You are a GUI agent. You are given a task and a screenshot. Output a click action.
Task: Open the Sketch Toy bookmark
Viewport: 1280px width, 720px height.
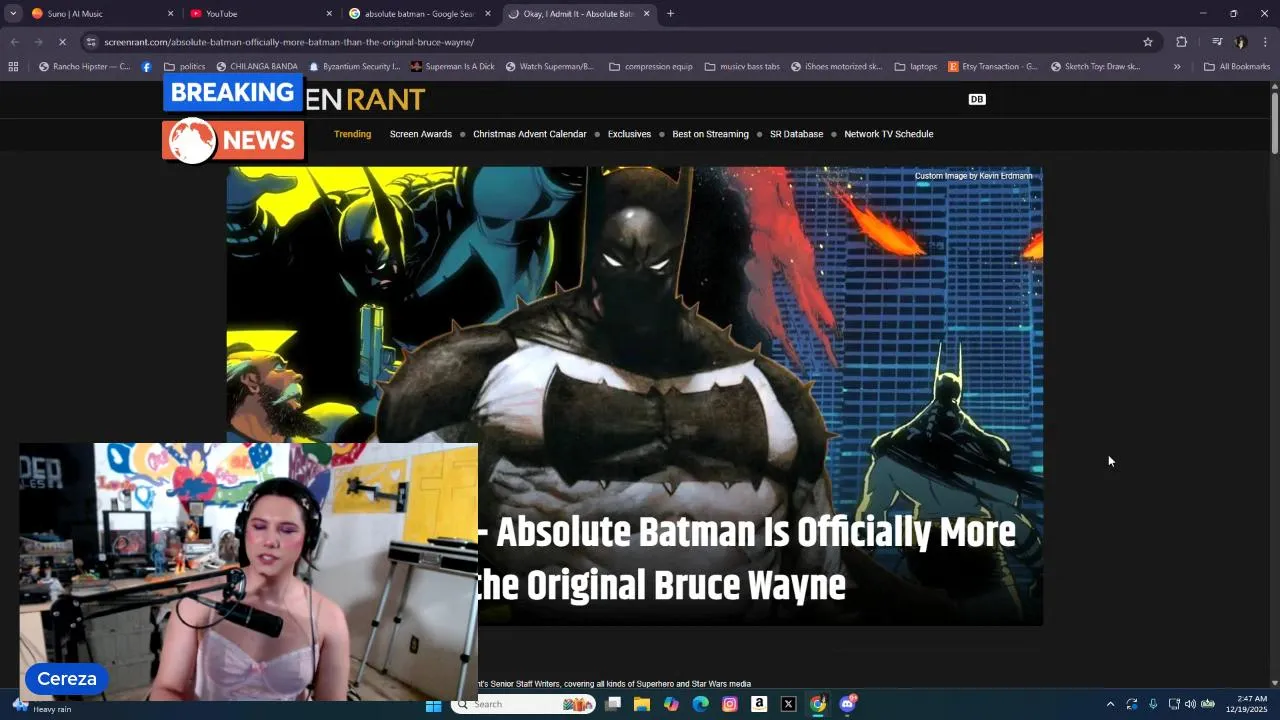pos(1096,67)
